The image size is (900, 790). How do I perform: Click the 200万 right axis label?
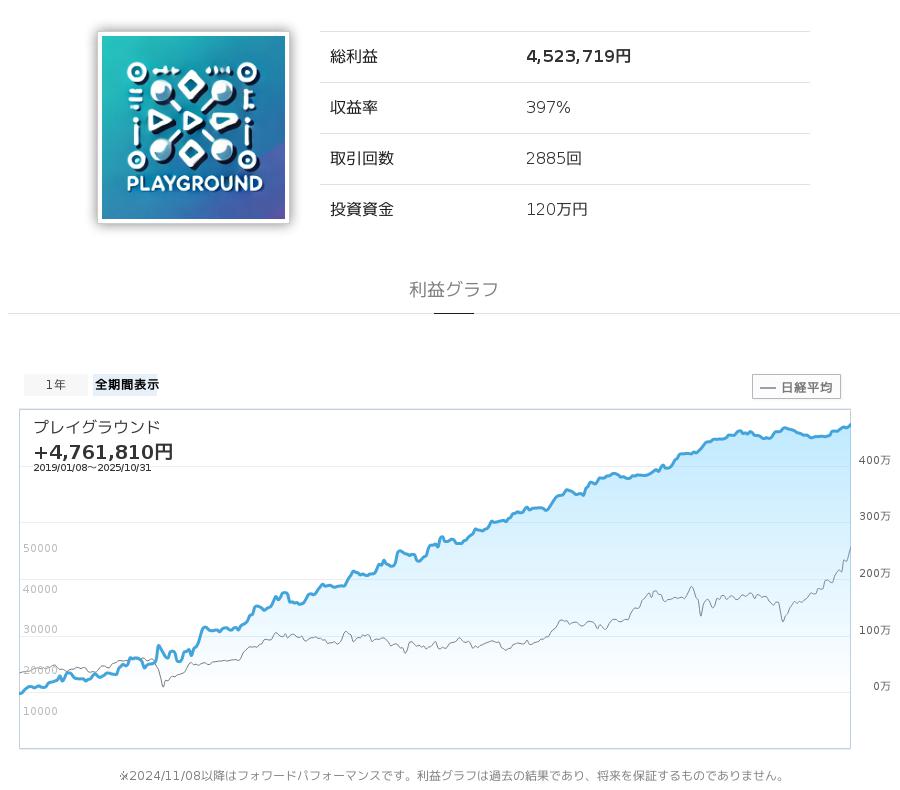click(x=873, y=573)
